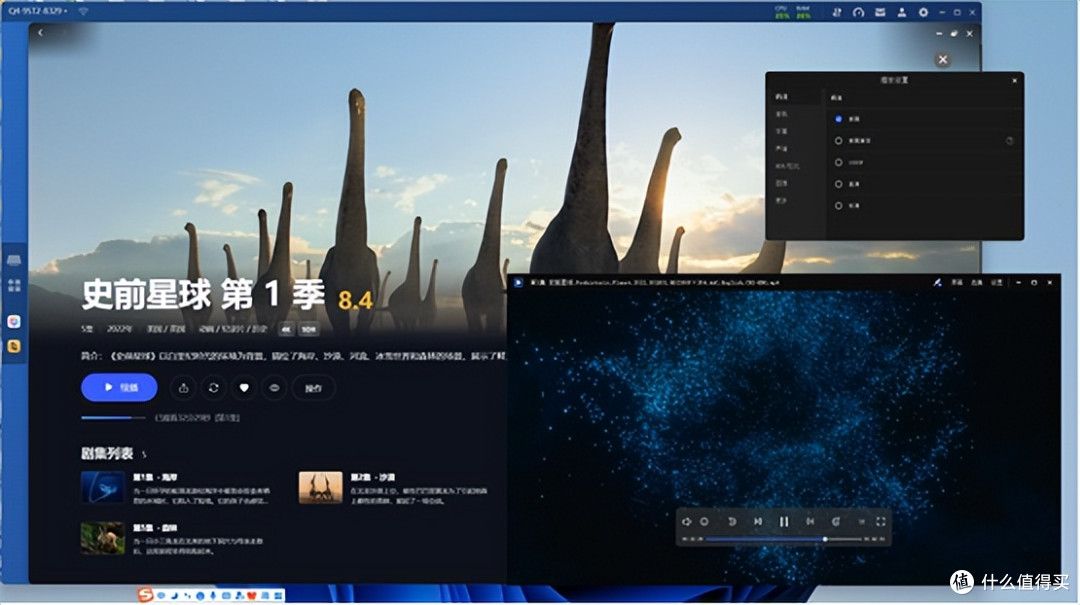Click the round X button above settings dialog
Image resolution: width=1080 pixels, height=605 pixels.
click(x=943, y=60)
